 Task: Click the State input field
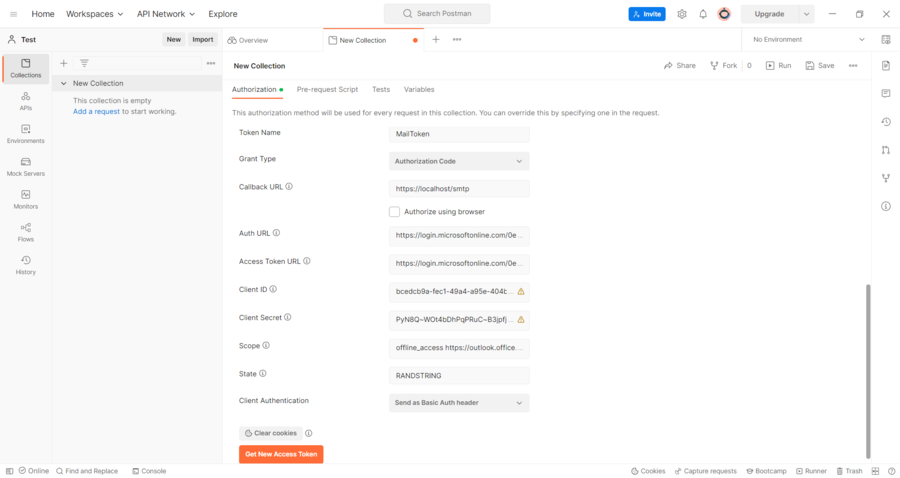[x=459, y=376]
